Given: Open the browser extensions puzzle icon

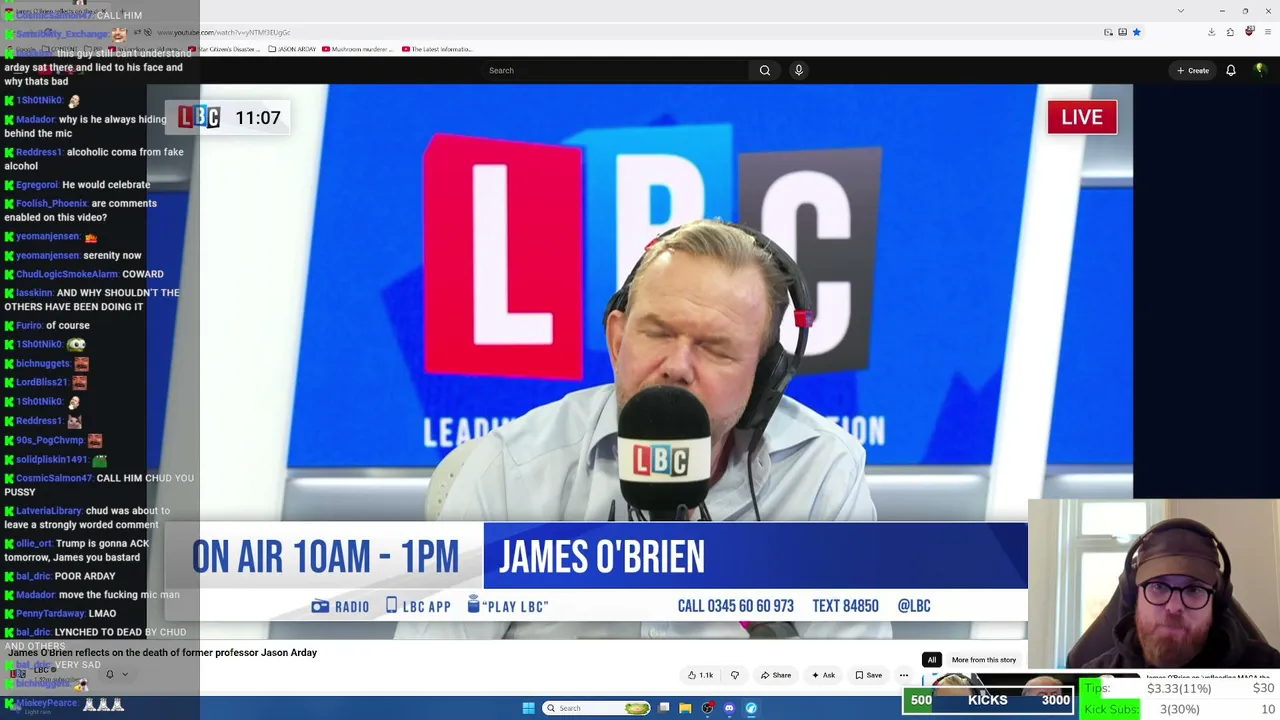Looking at the screenshot, I should click(x=1230, y=32).
